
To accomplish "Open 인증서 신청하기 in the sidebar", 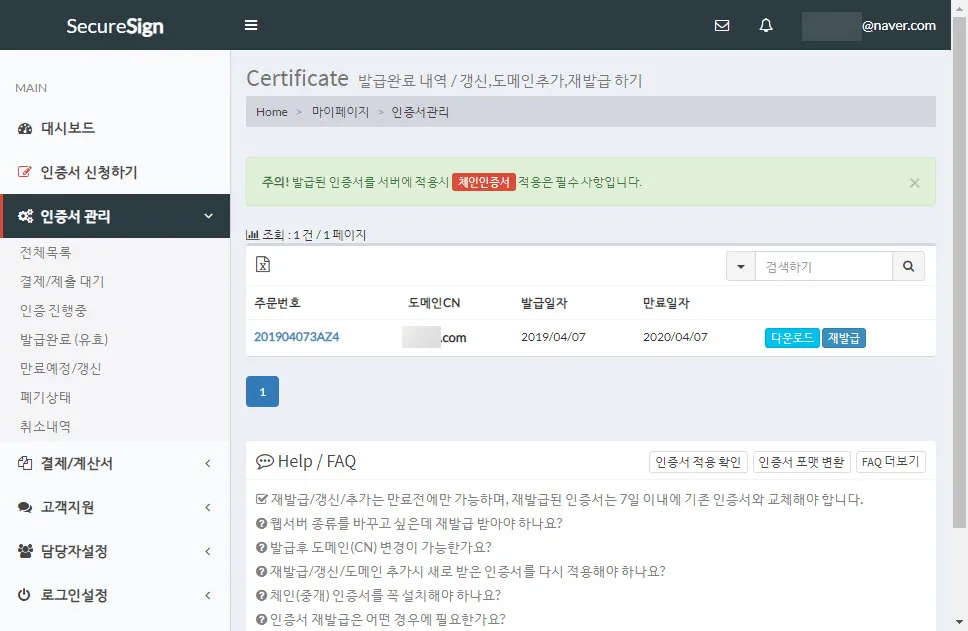I will pos(88,172).
